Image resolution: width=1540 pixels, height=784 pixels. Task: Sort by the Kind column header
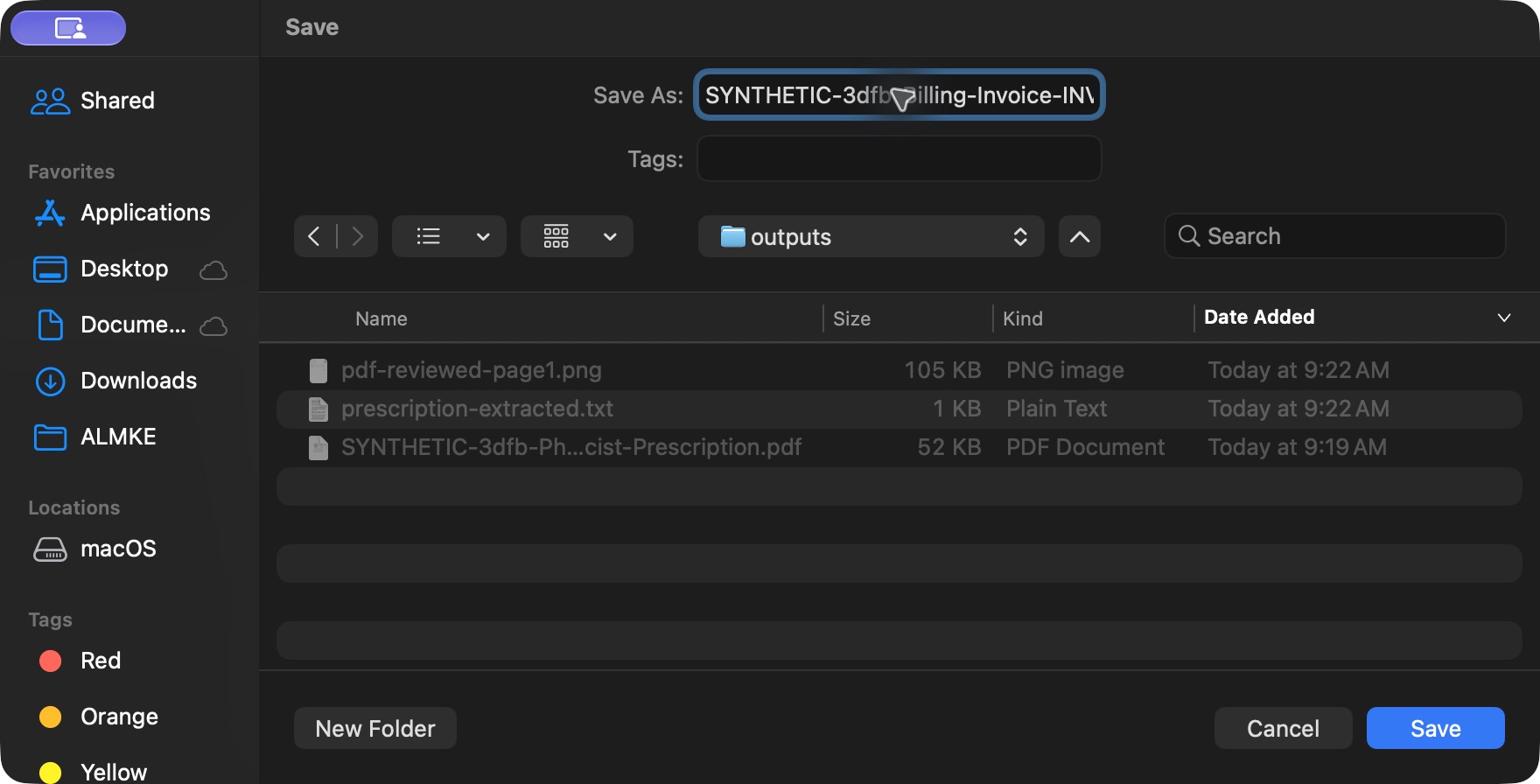click(1022, 318)
